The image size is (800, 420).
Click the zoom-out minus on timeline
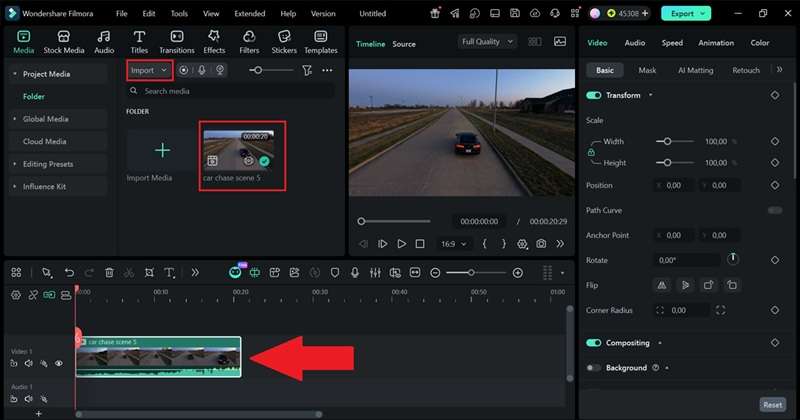pos(435,273)
